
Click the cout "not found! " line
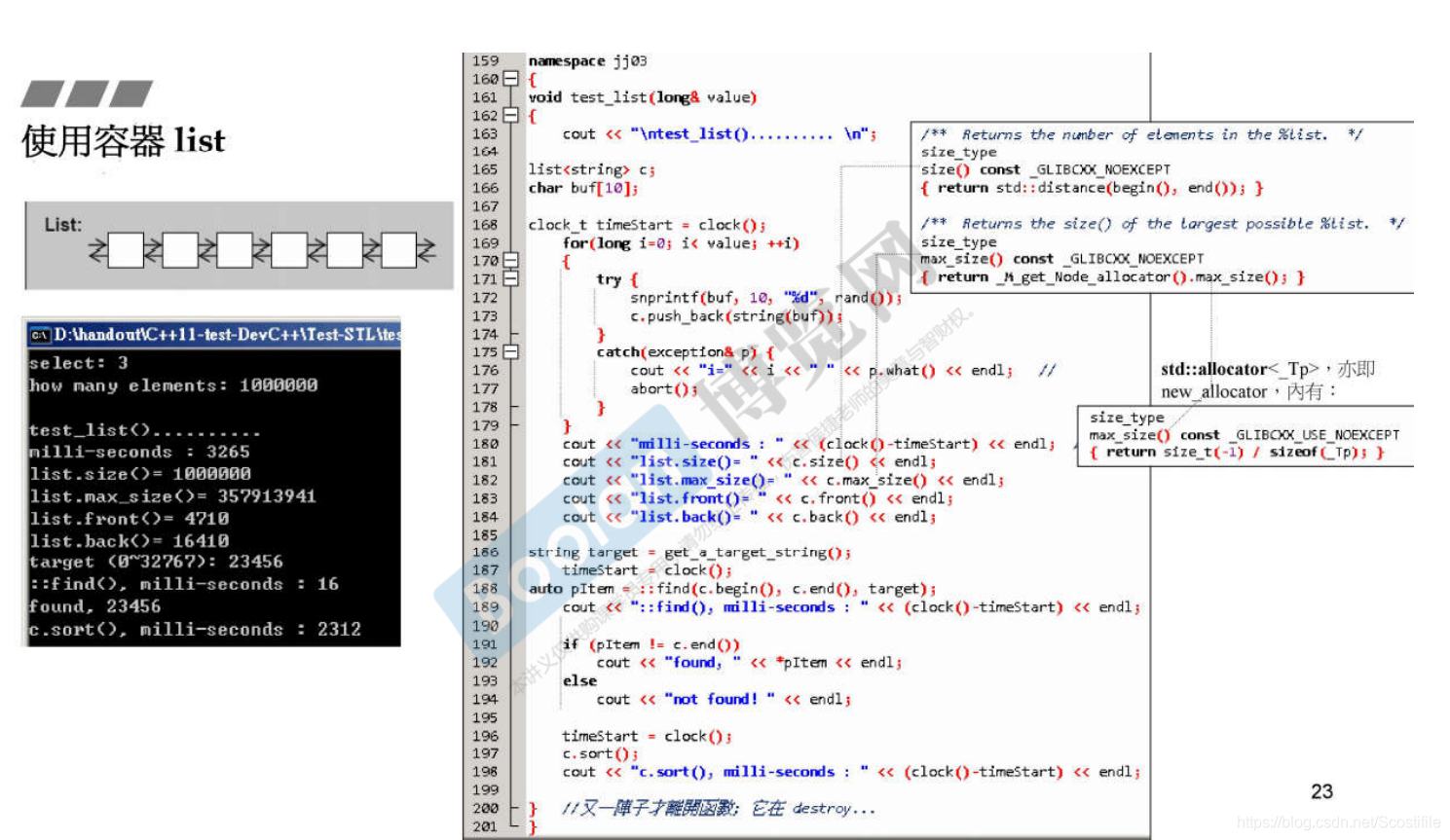(x=724, y=700)
